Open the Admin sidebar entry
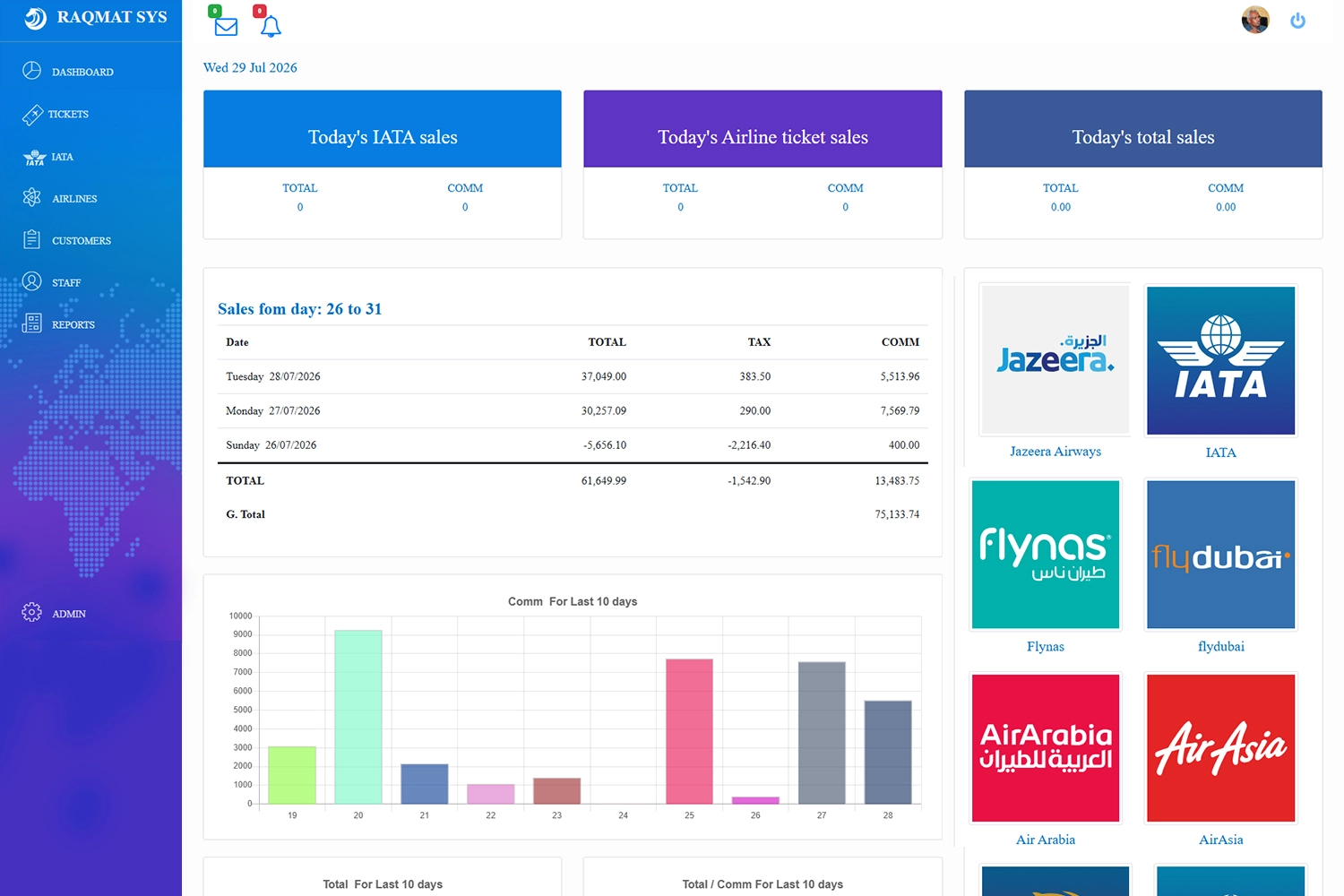Viewport: 1344px width, 896px height. 69,614
